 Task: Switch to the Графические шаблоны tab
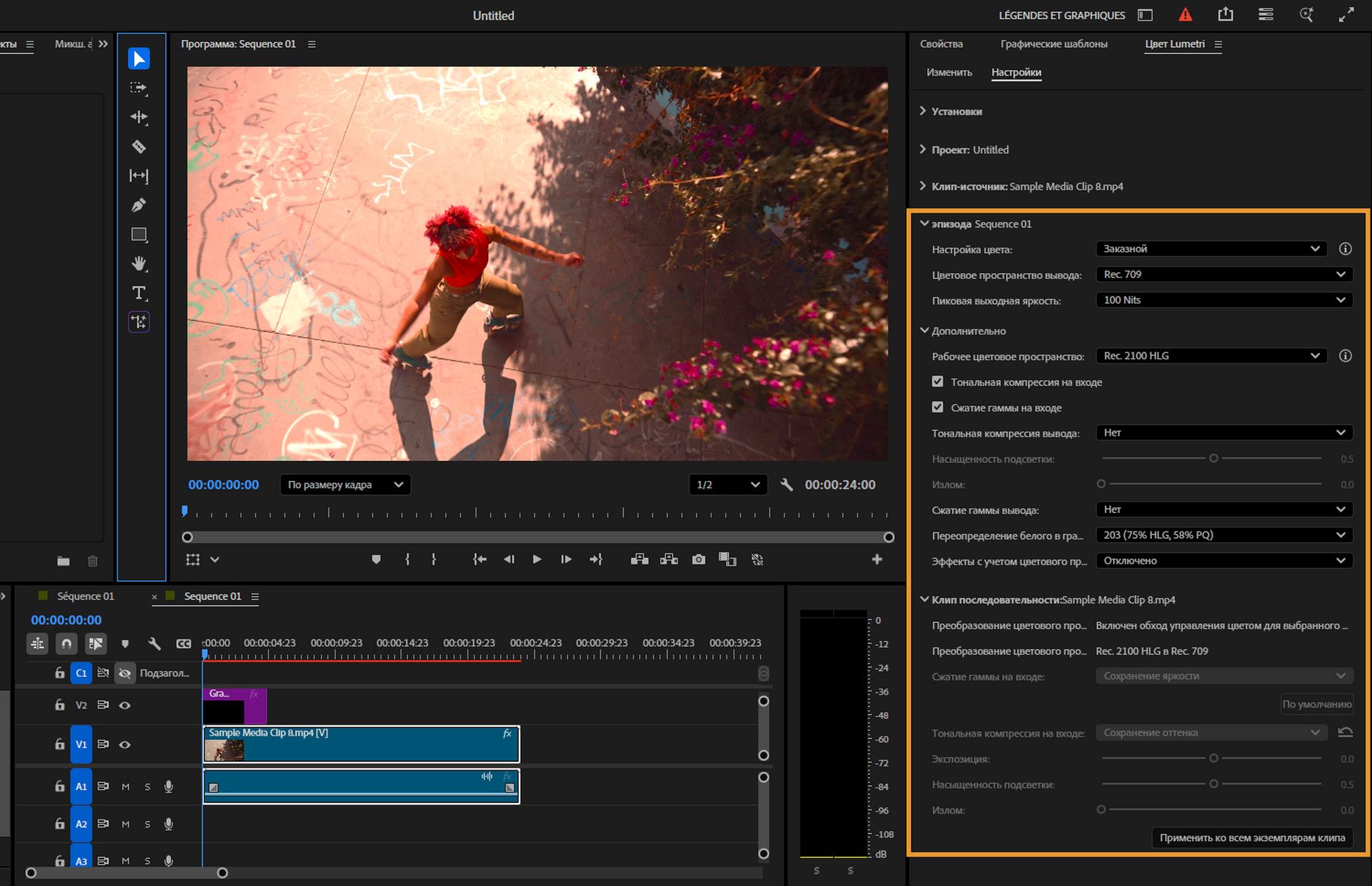click(x=1054, y=44)
